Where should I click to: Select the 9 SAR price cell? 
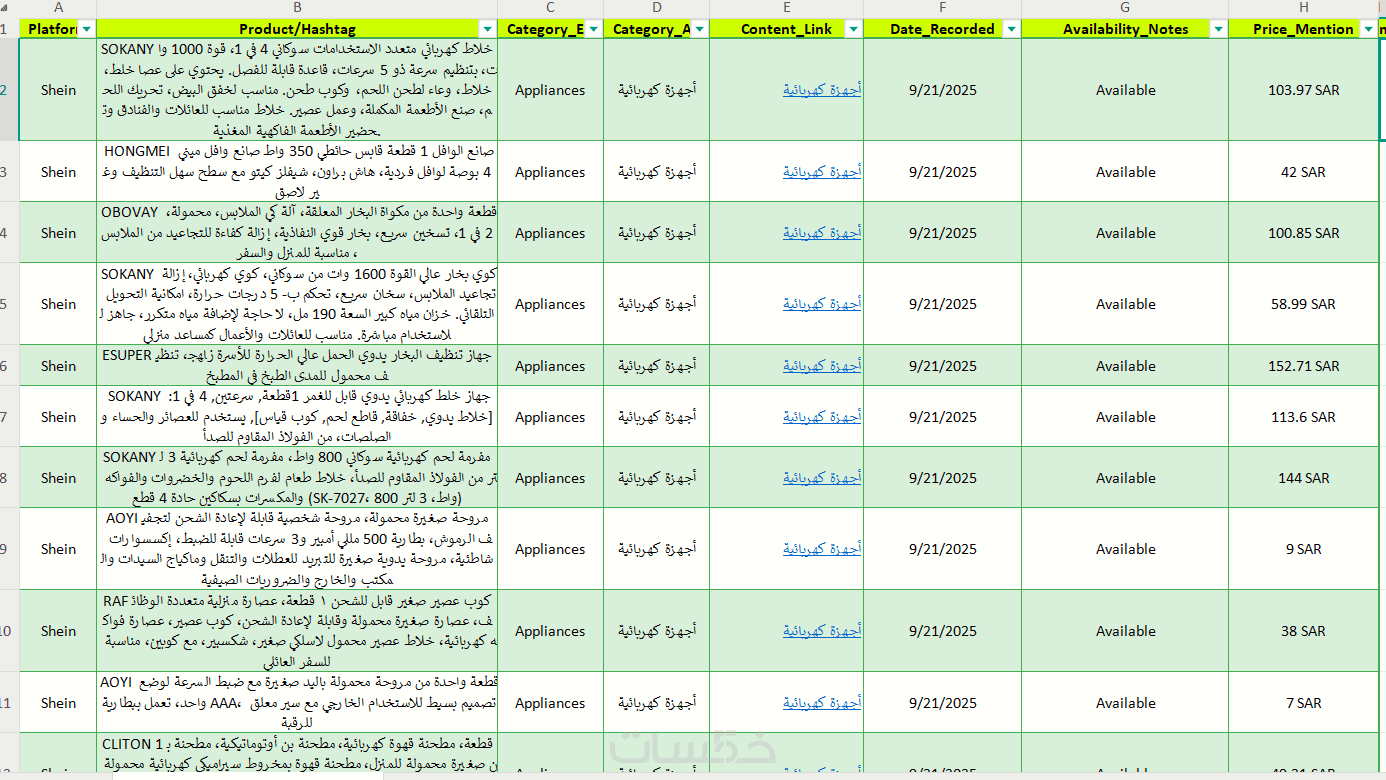(x=1303, y=549)
